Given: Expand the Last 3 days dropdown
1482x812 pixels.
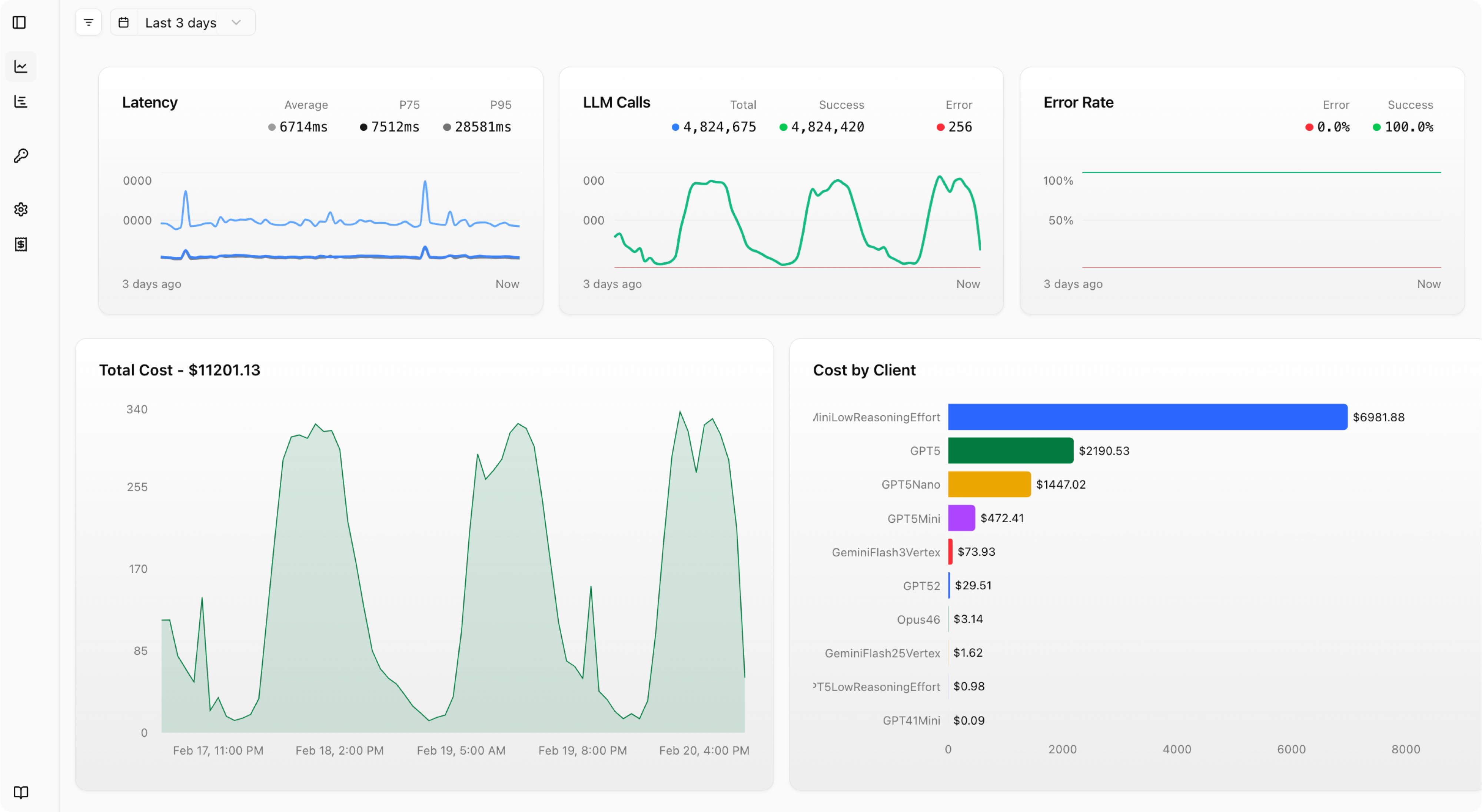Looking at the screenshot, I should coord(181,23).
